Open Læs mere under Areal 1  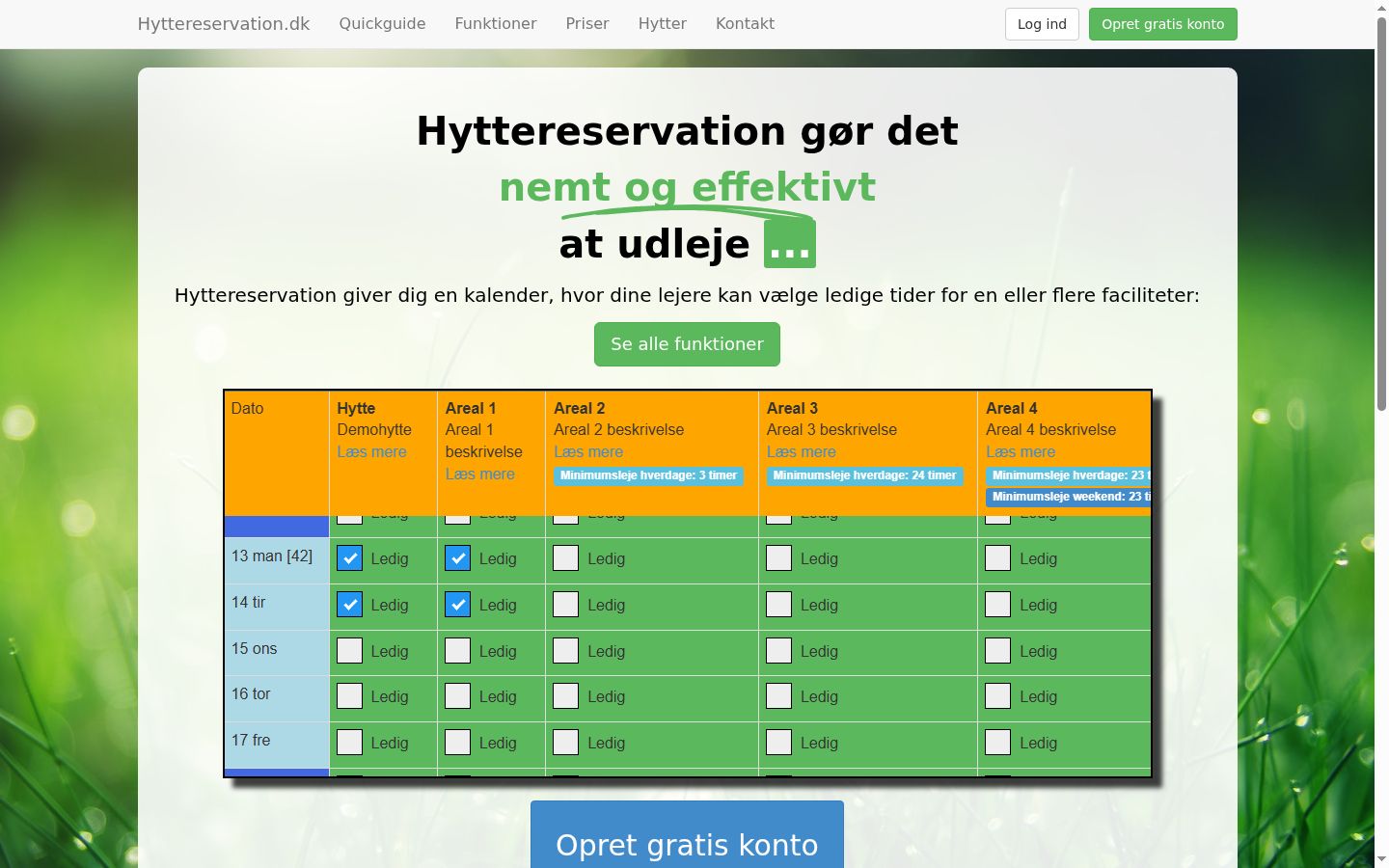[x=479, y=474]
